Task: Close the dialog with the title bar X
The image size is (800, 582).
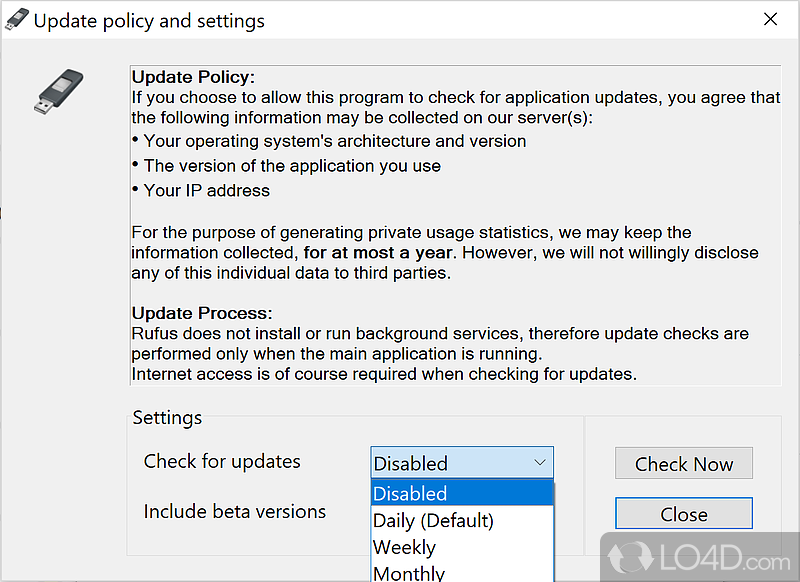Action: tap(770, 20)
